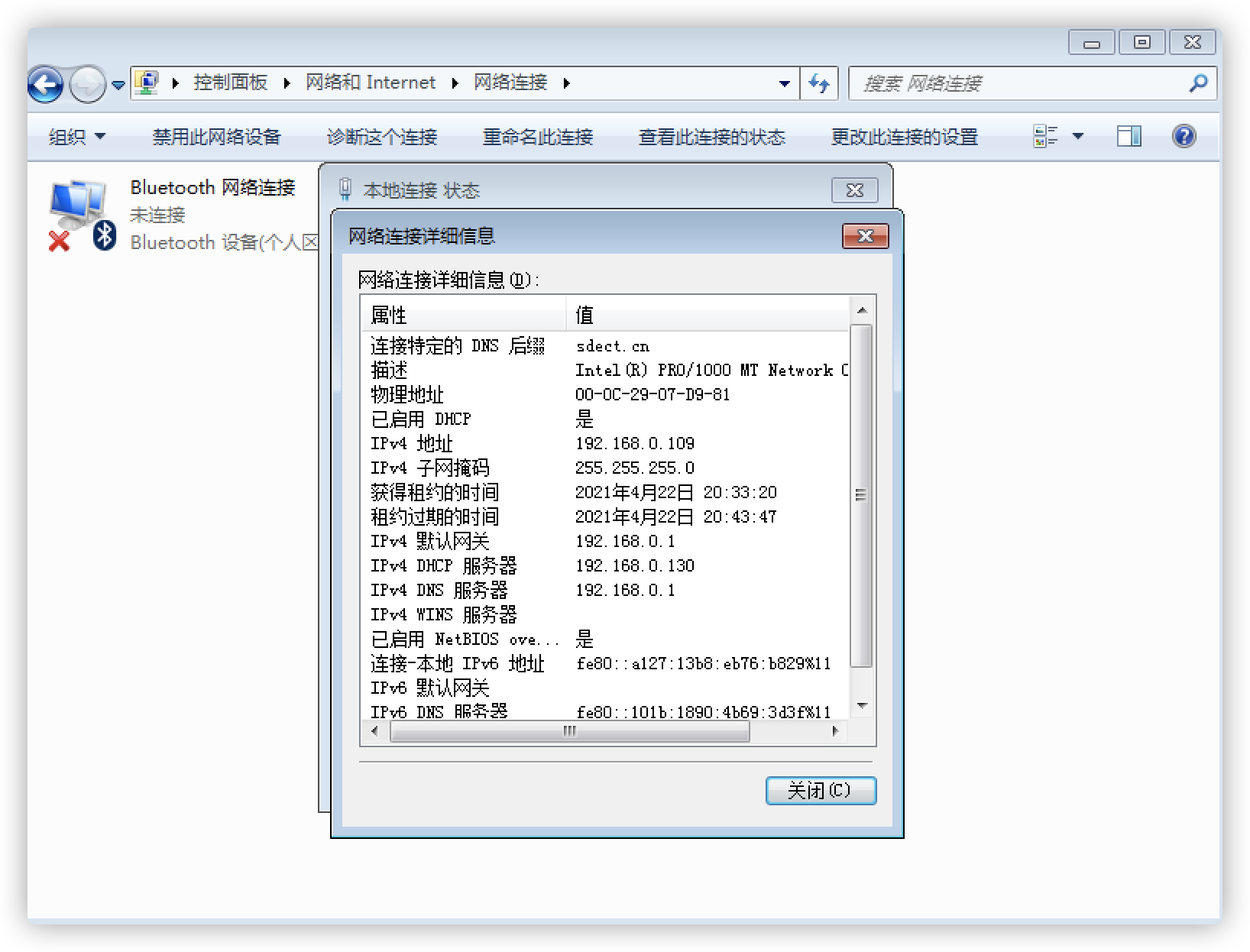Open the recent pages dropdown arrow
Screen dimensions: 1250x952
click(x=118, y=85)
